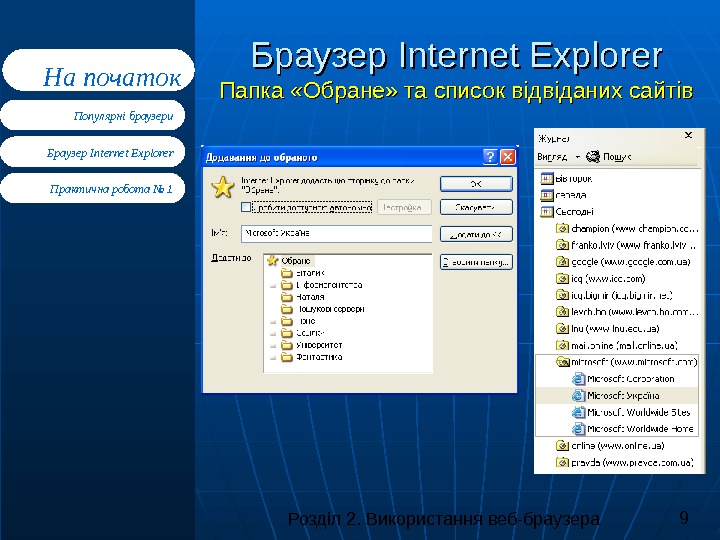
Task: Confirm with the OK button
Action: click(476, 184)
